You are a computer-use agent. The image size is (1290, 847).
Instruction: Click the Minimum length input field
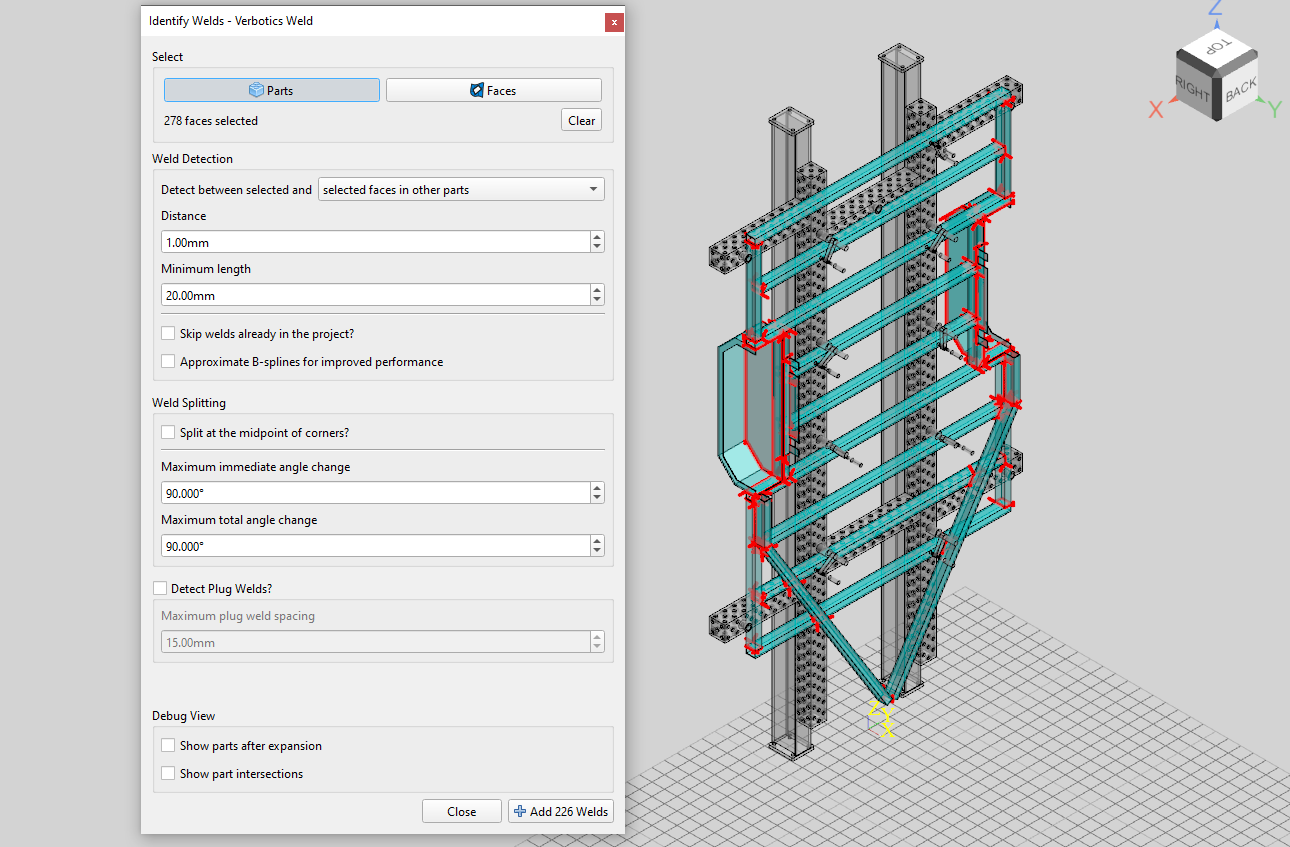tap(375, 295)
